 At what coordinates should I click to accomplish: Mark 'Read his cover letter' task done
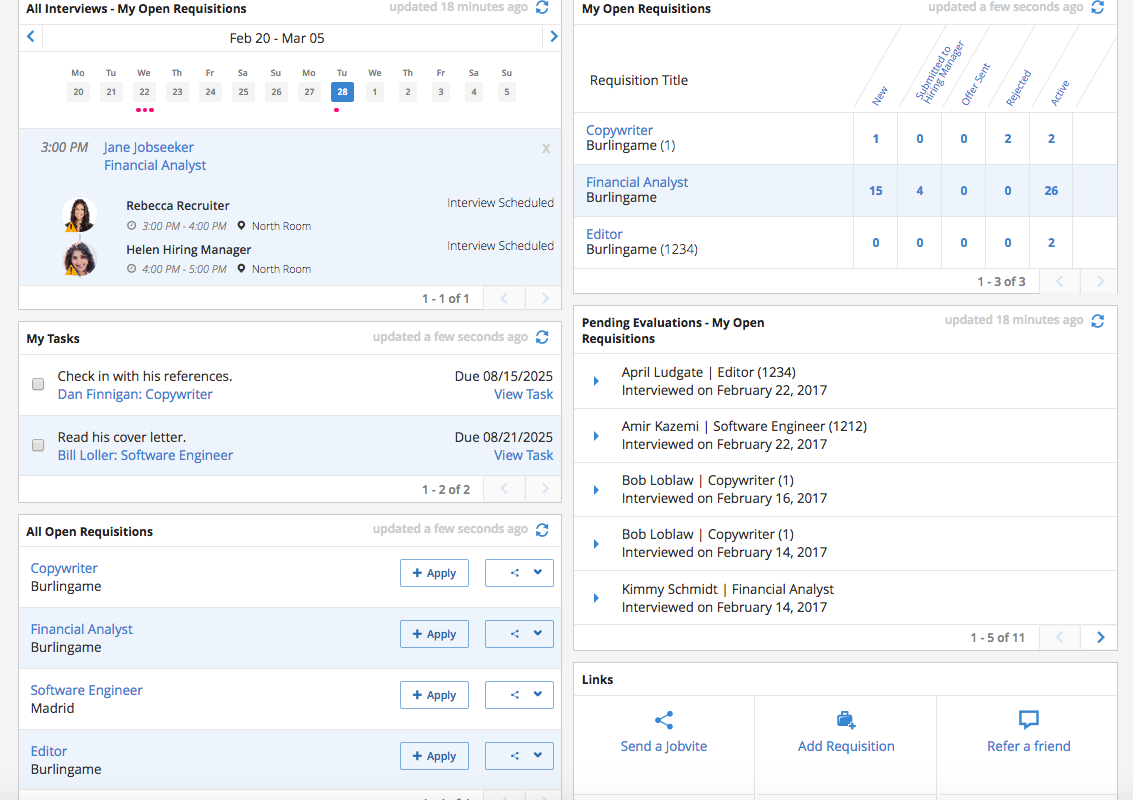(38, 445)
